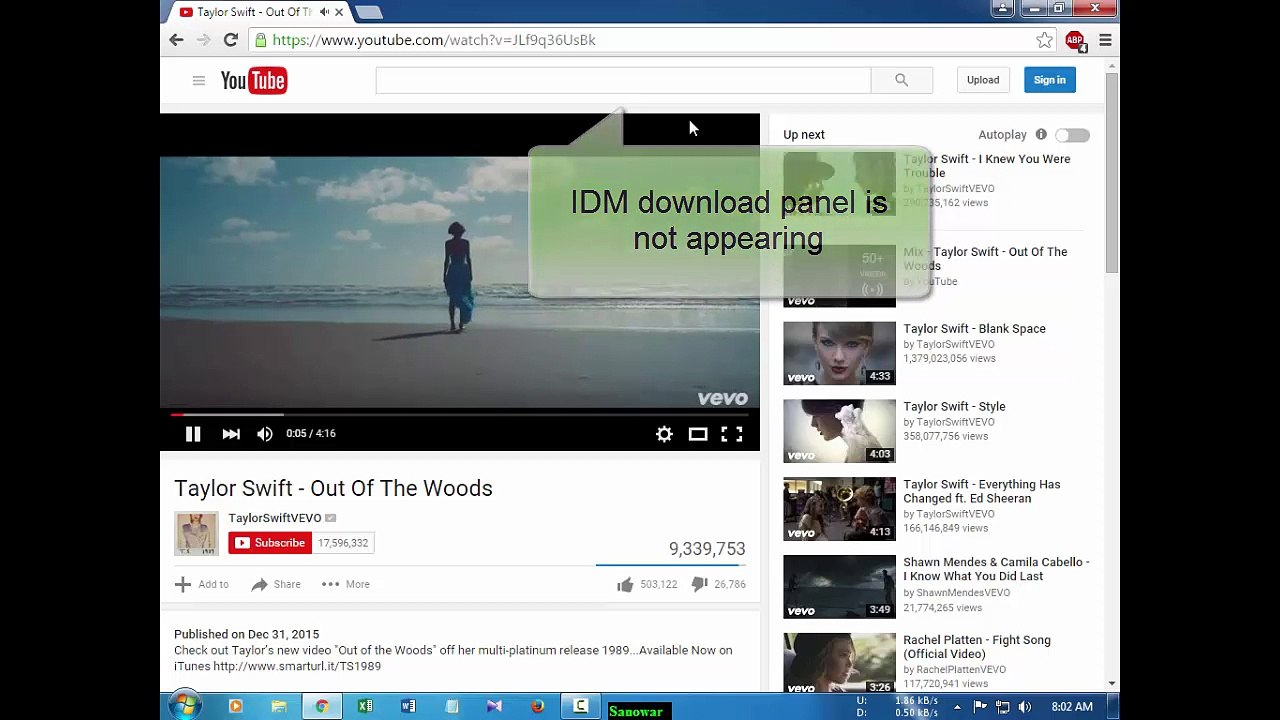Close the Taylor Swift browser tab
Image resolution: width=1280 pixels, height=720 pixels.
(x=339, y=12)
